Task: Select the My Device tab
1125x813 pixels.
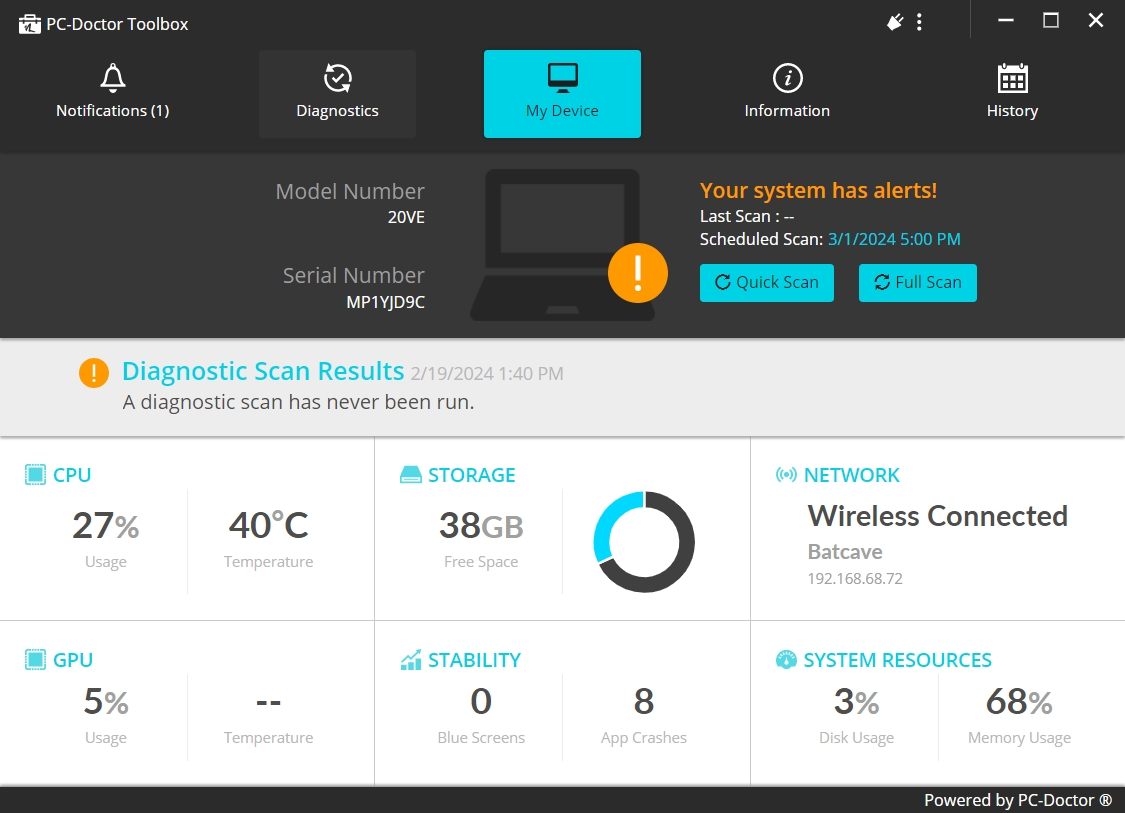Action: 562,93
